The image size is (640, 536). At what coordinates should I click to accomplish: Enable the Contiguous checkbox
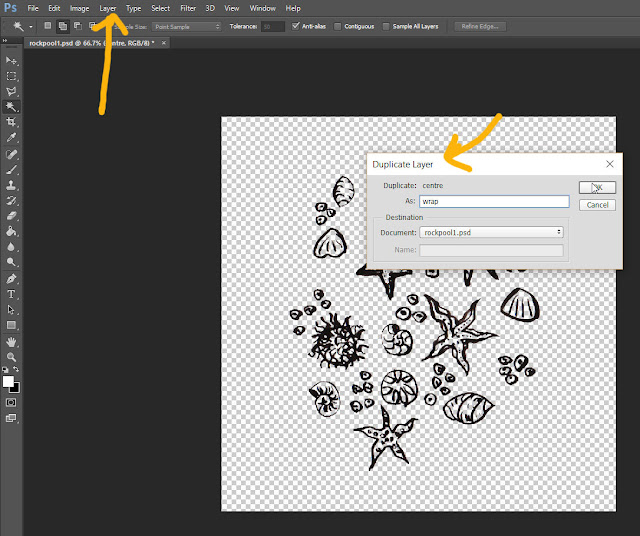[338, 27]
